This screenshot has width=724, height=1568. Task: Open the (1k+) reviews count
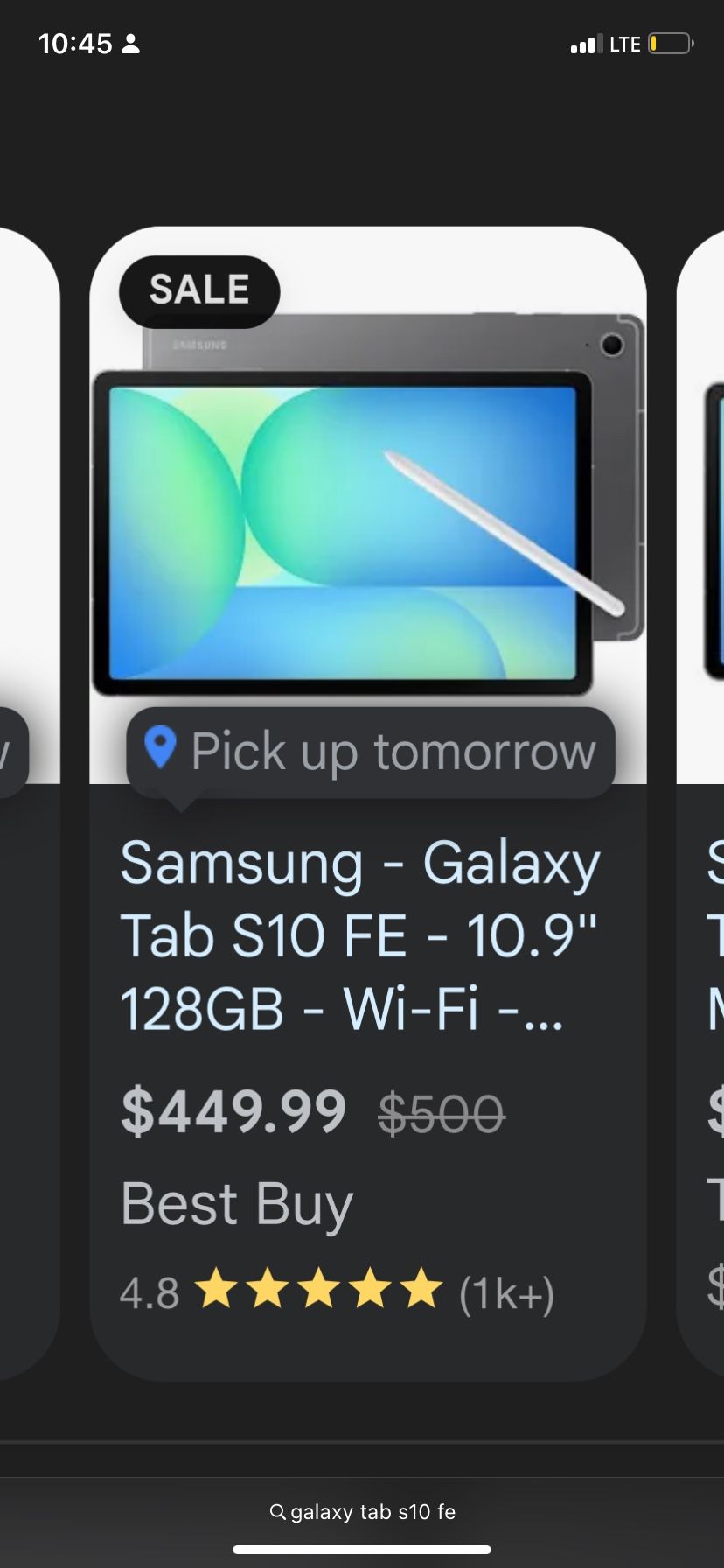[507, 1292]
